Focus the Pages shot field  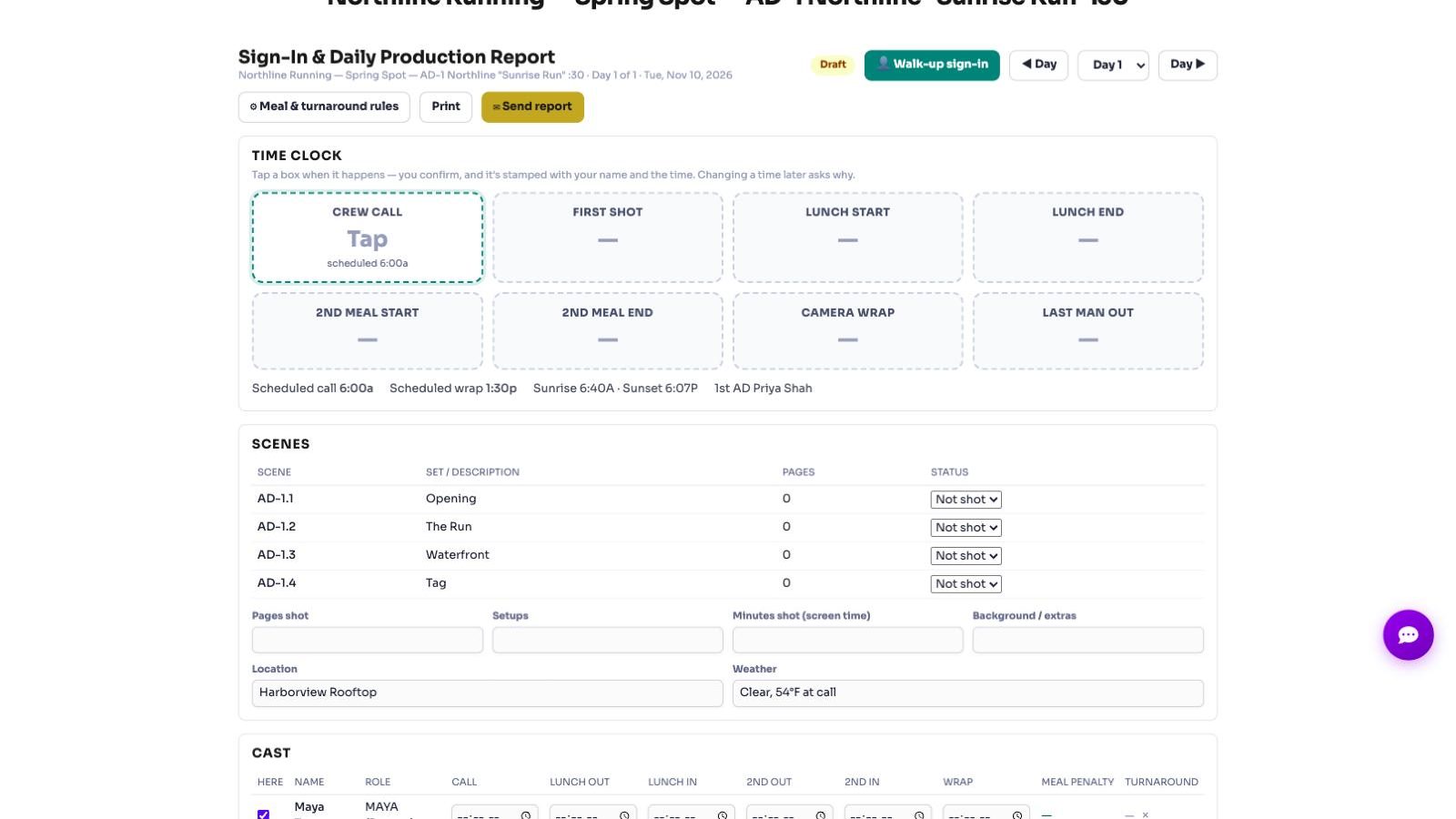click(x=368, y=640)
